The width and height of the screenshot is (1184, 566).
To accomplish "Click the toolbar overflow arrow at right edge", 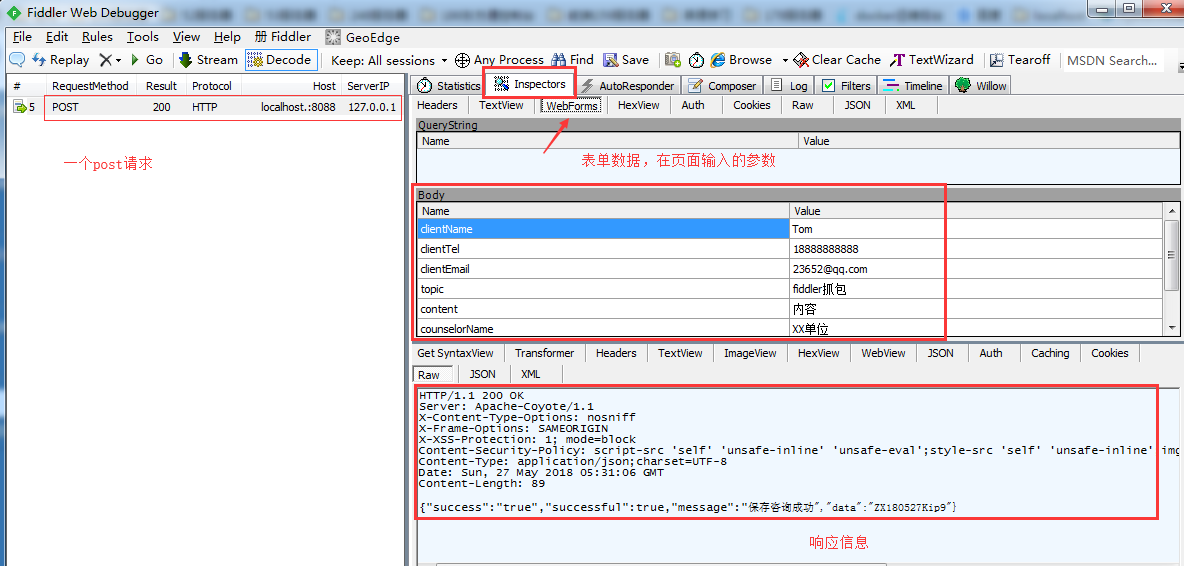I will (1179, 68).
